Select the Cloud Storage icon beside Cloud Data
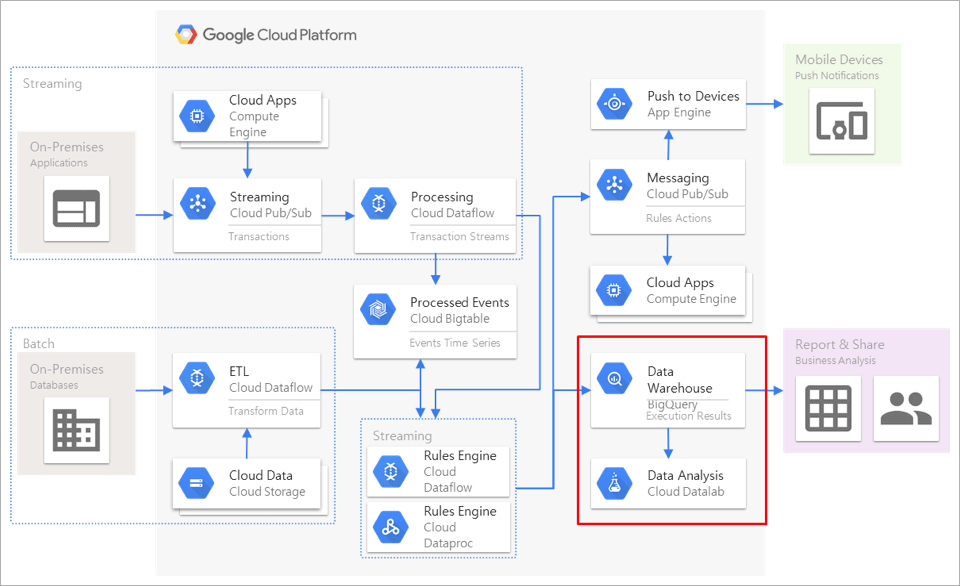Image resolution: width=960 pixels, height=586 pixels. pyautogui.click(x=197, y=483)
